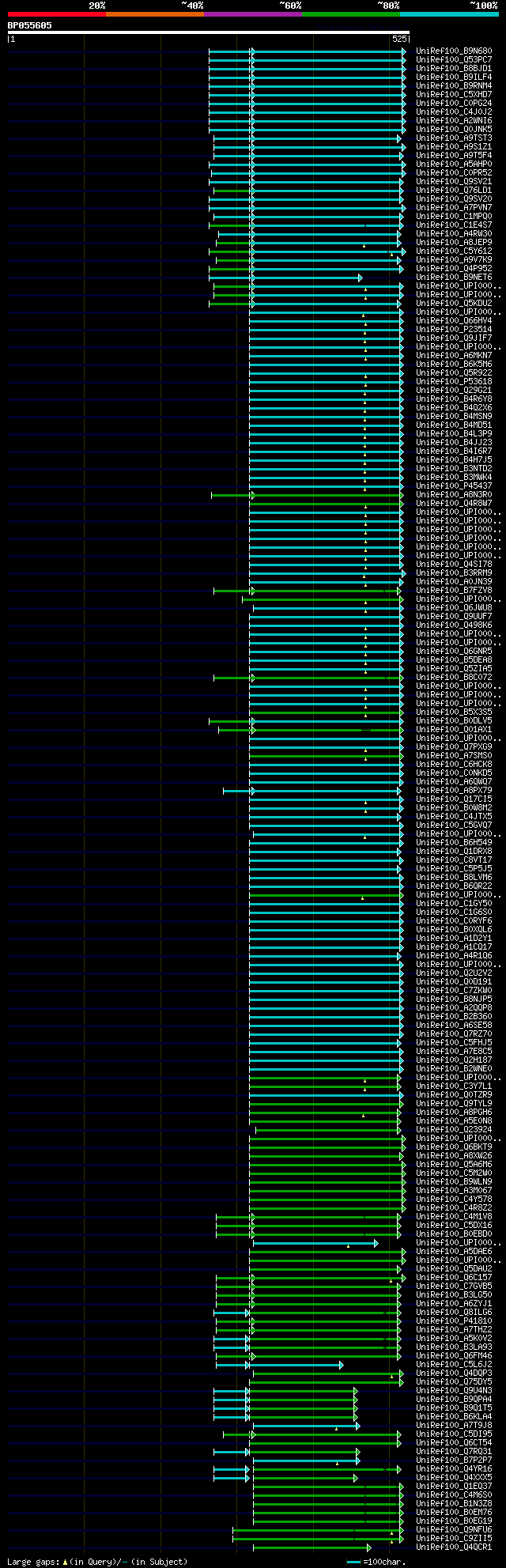Select hit label UniRef100_B9NET6
Viewport: 506px width, 1568px height.
[454, 277]
